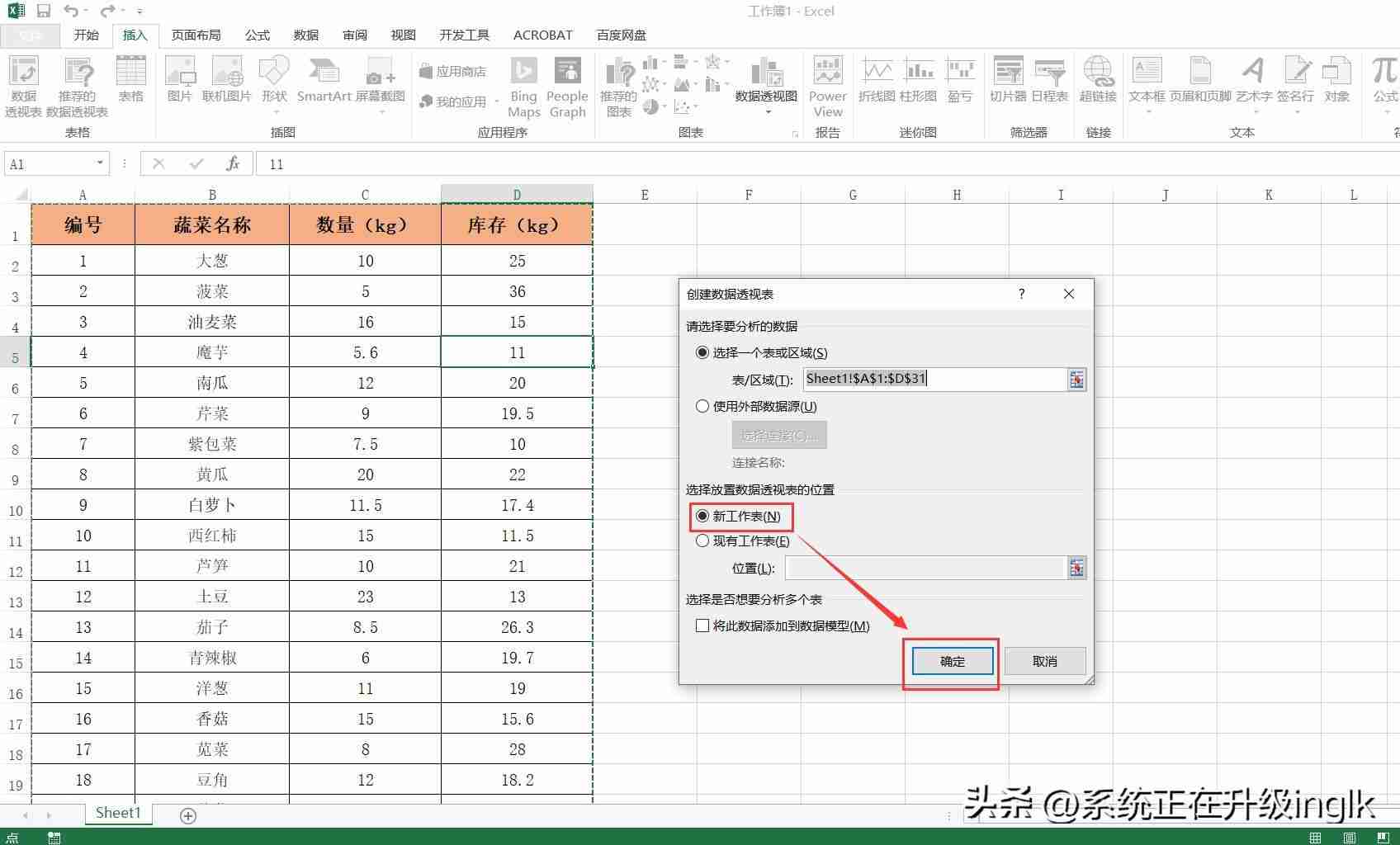Select column D header
The height and width of the screenshot is (845, 1400).
[x=517, y=195]
